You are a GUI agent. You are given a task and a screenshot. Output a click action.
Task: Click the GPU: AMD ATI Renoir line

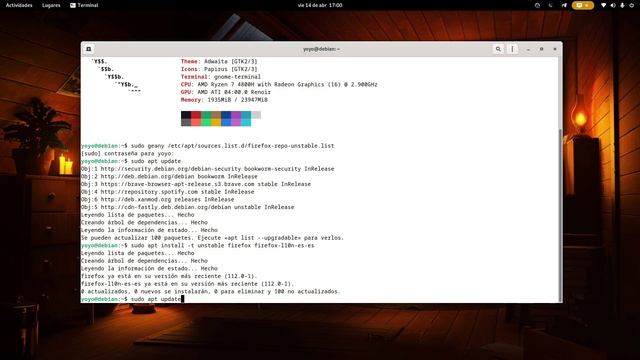pos(226,92)
